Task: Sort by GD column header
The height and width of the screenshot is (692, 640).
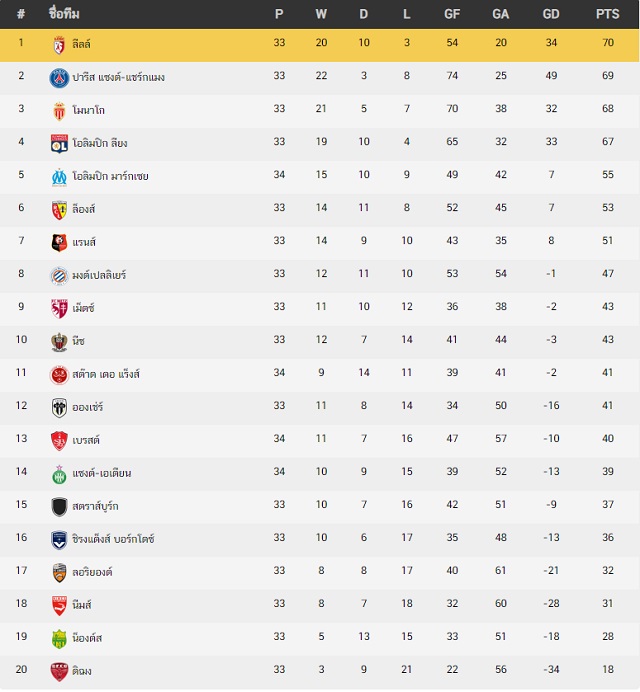Action: point(551,14)
